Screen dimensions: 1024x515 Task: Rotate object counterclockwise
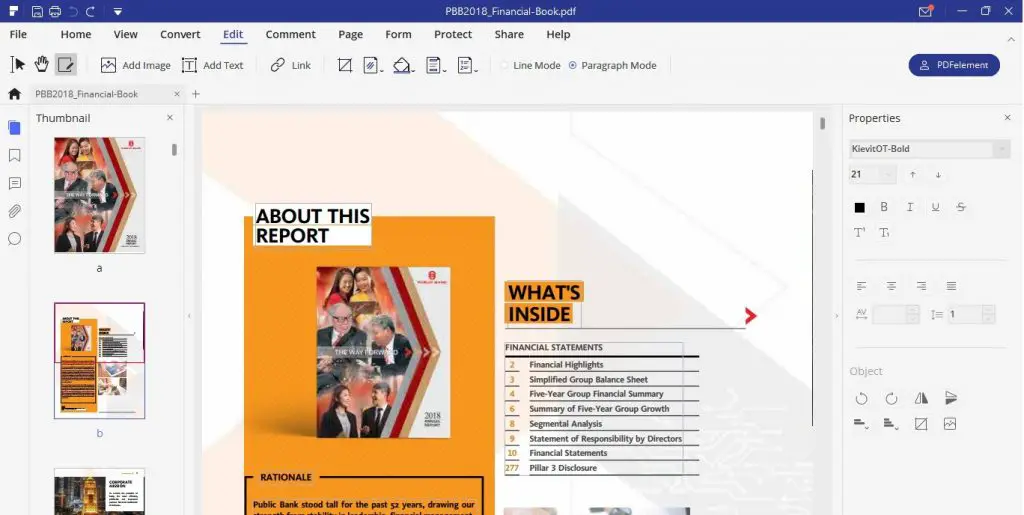tap(861, 398)
